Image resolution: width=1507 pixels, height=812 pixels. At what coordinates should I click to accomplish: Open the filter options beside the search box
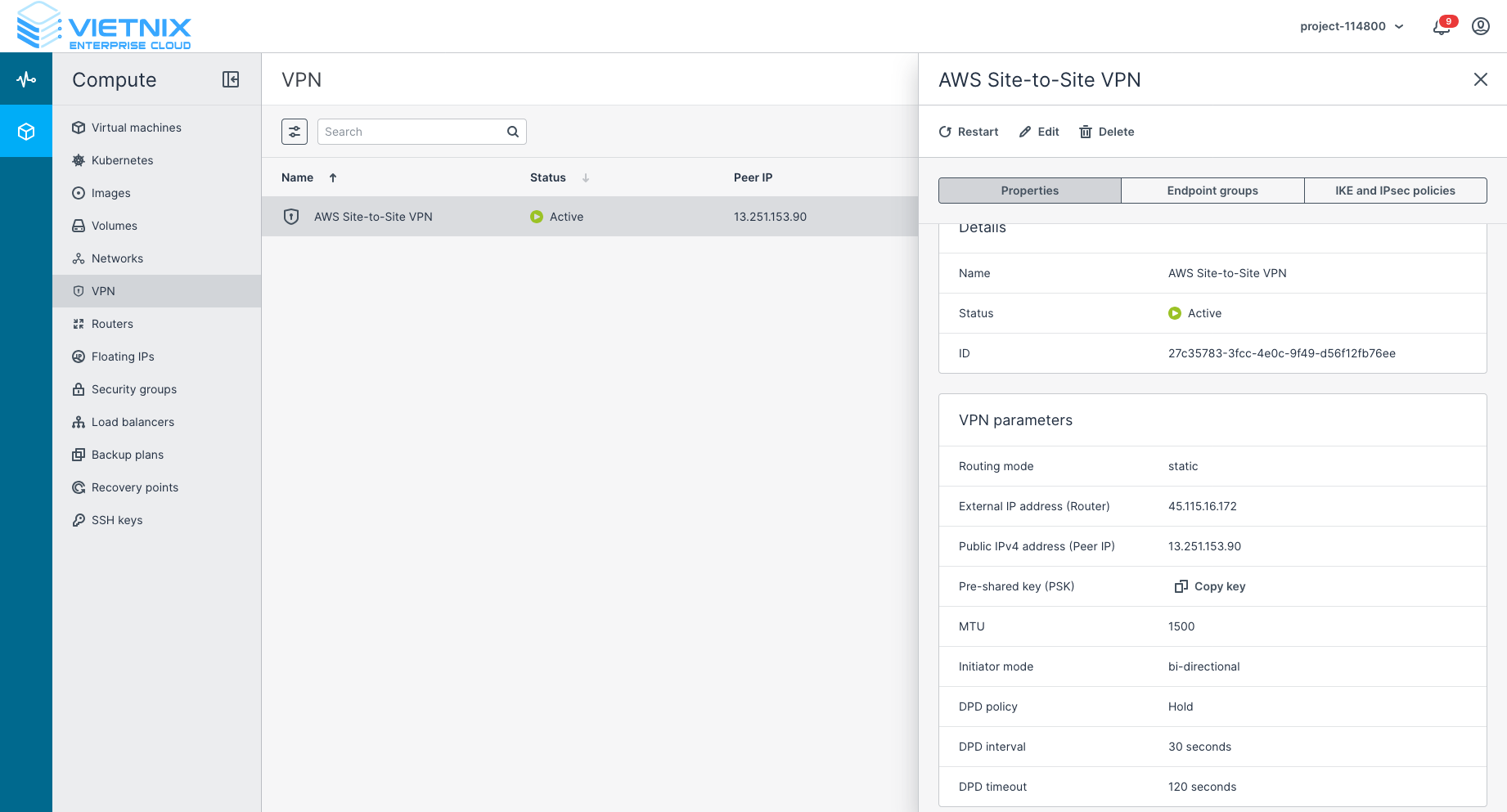[295, 131]
